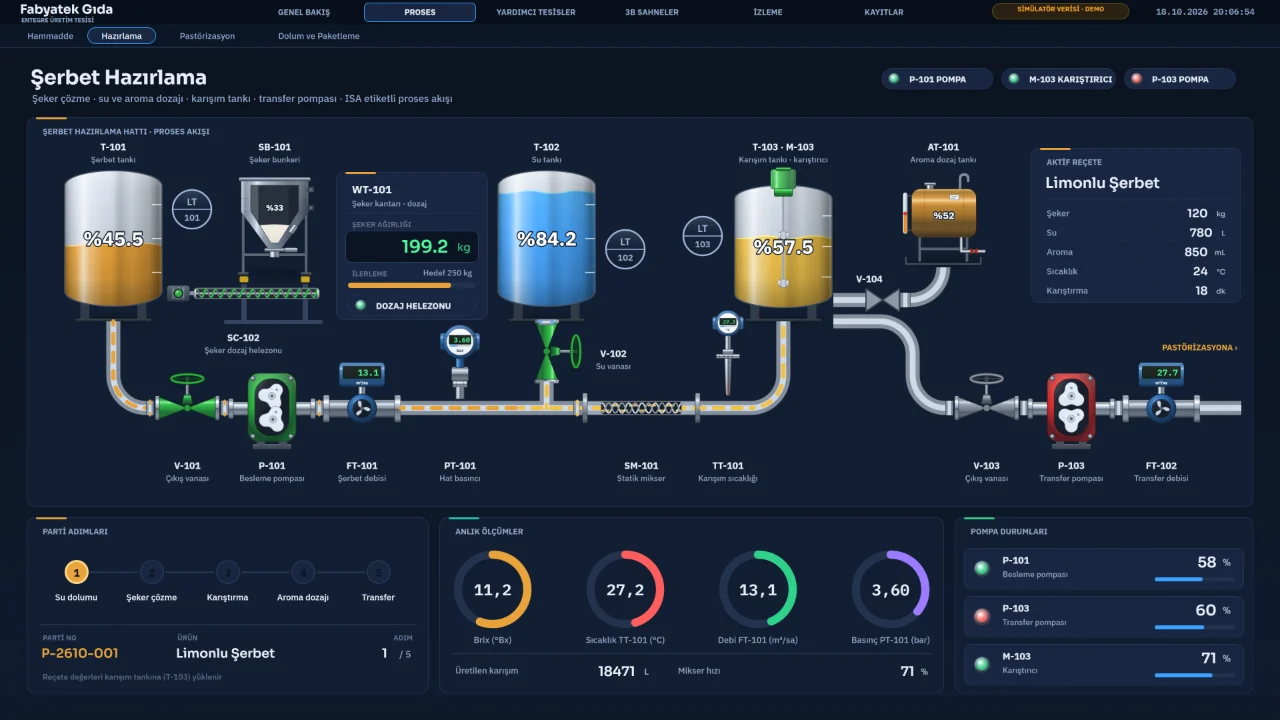This screenshot has height=720, width=1280.
Task: Click the LT 101 level transmitter bubble
Action: click(x=192, y=209)
